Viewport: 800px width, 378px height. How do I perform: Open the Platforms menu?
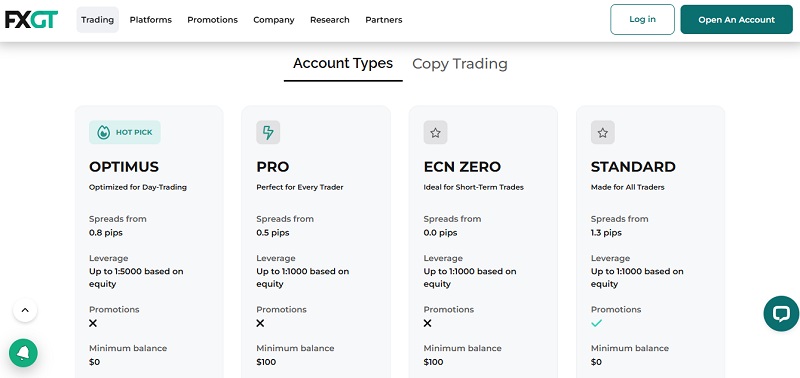(151, 20)
